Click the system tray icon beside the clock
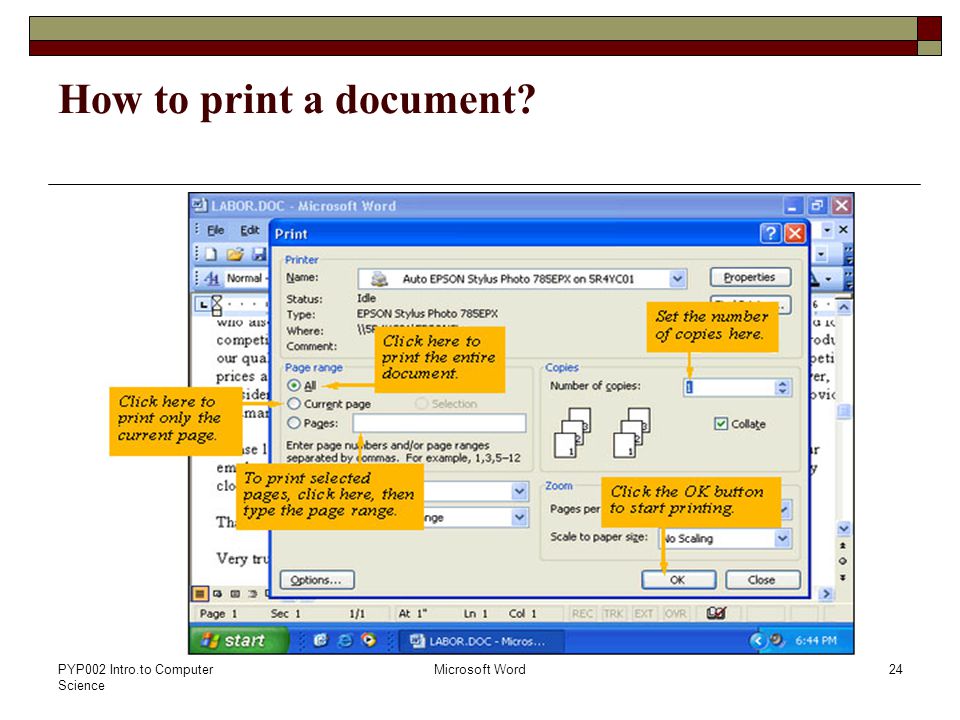 (x=777, y=640)
